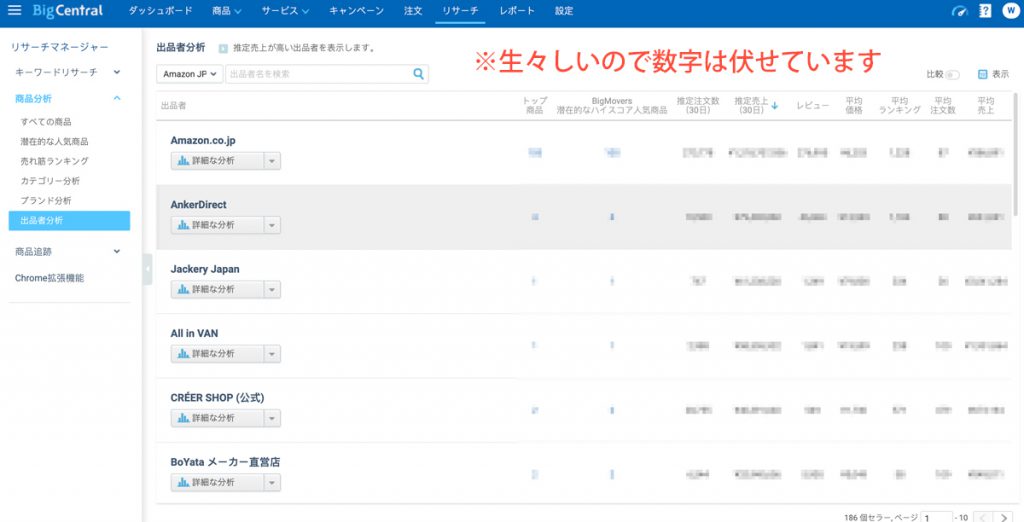Open レポート menu
The image size is (1024, 522).
coord(517,11)
